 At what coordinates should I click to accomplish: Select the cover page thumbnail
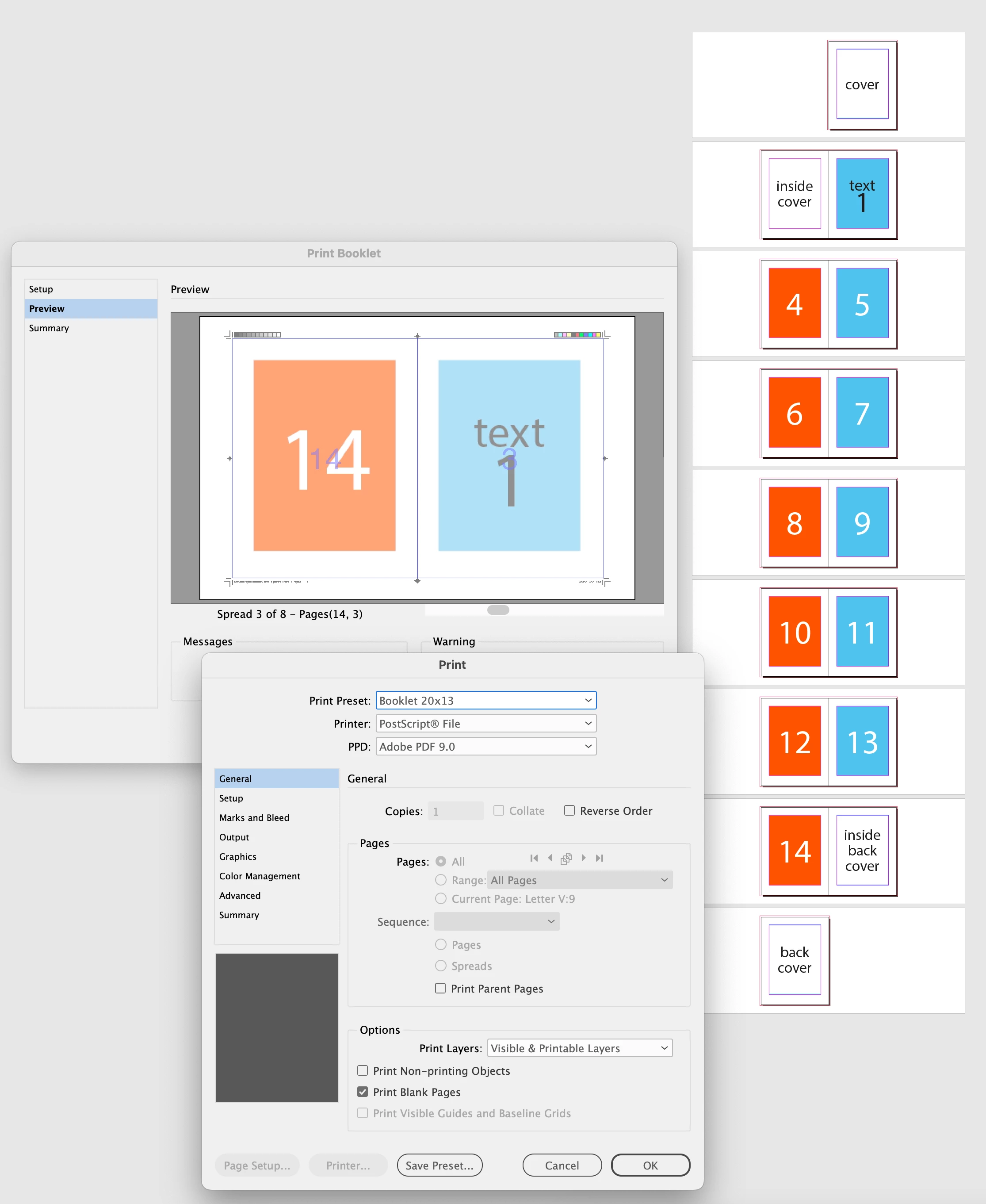click(862, 84)
